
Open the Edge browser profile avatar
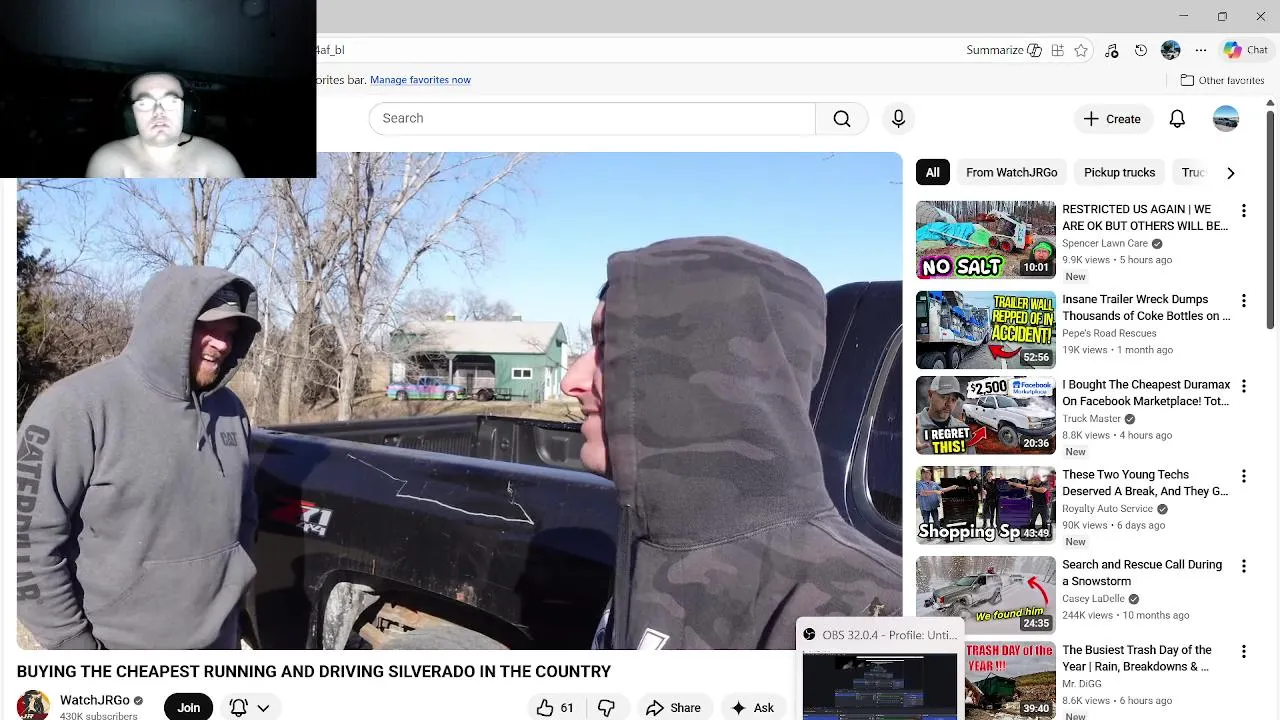(x=1171, y=50)
